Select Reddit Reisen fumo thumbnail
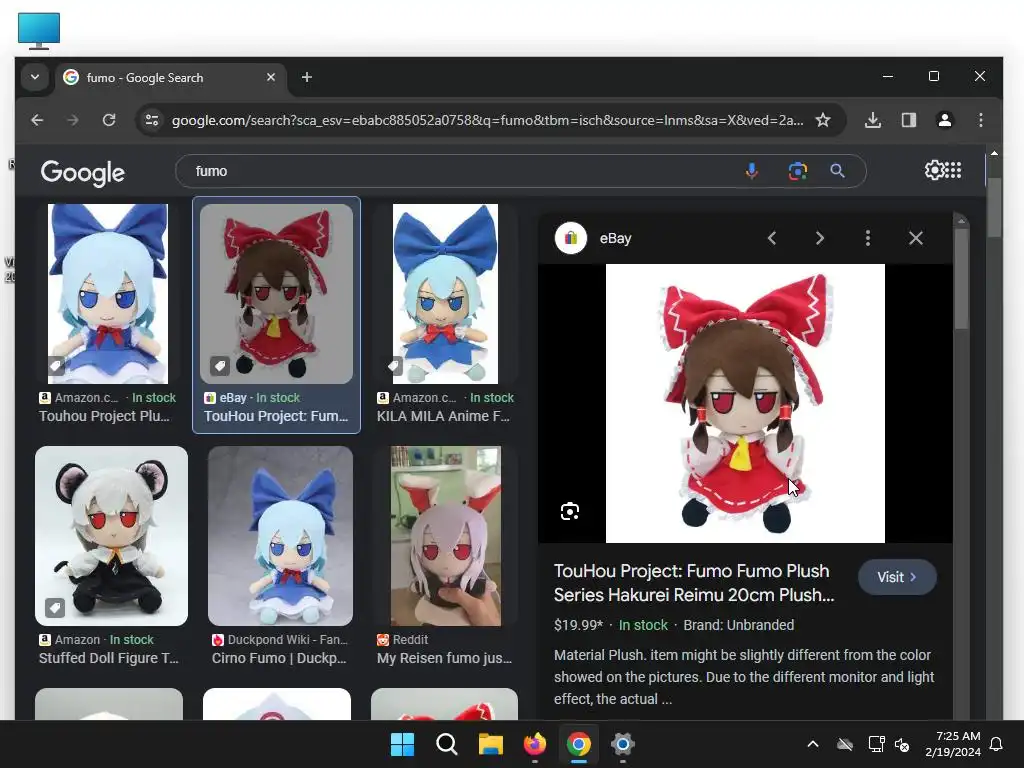The width and height of the screenshot is (1024, 768). coord(445,536)
